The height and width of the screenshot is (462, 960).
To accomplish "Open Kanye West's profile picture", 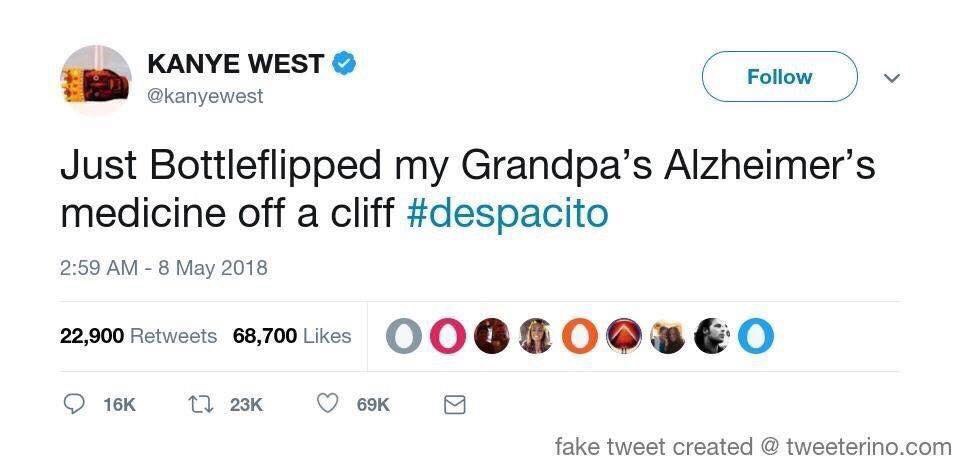I will [96, 80].
